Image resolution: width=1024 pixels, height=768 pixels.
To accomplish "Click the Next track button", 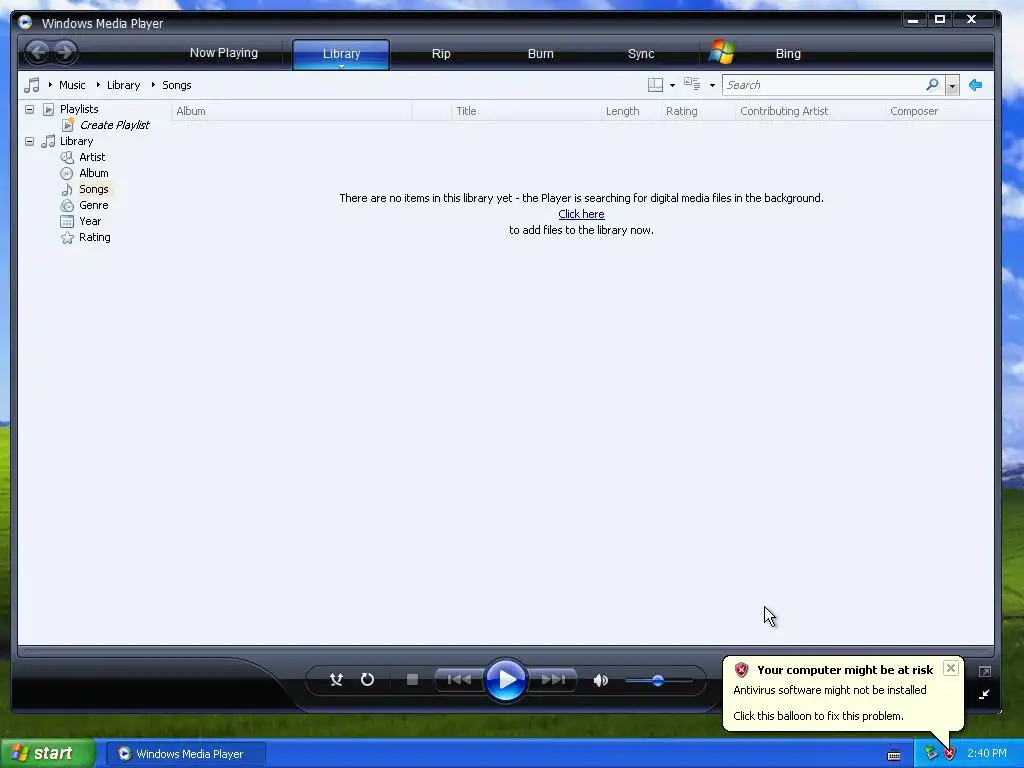I will point(552,680).
